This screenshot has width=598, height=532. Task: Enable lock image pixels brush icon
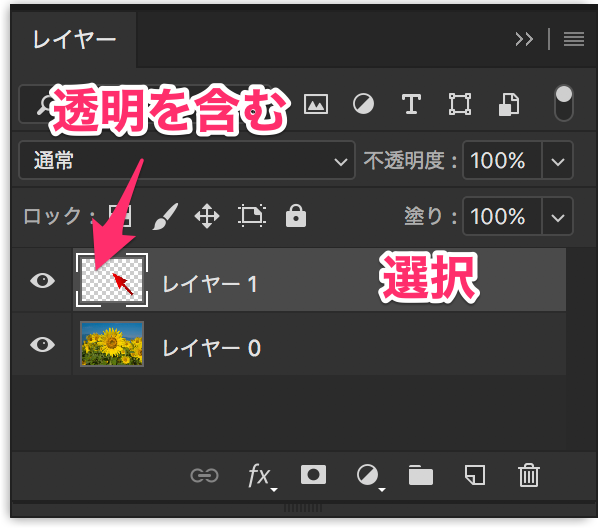pos(165,216)
